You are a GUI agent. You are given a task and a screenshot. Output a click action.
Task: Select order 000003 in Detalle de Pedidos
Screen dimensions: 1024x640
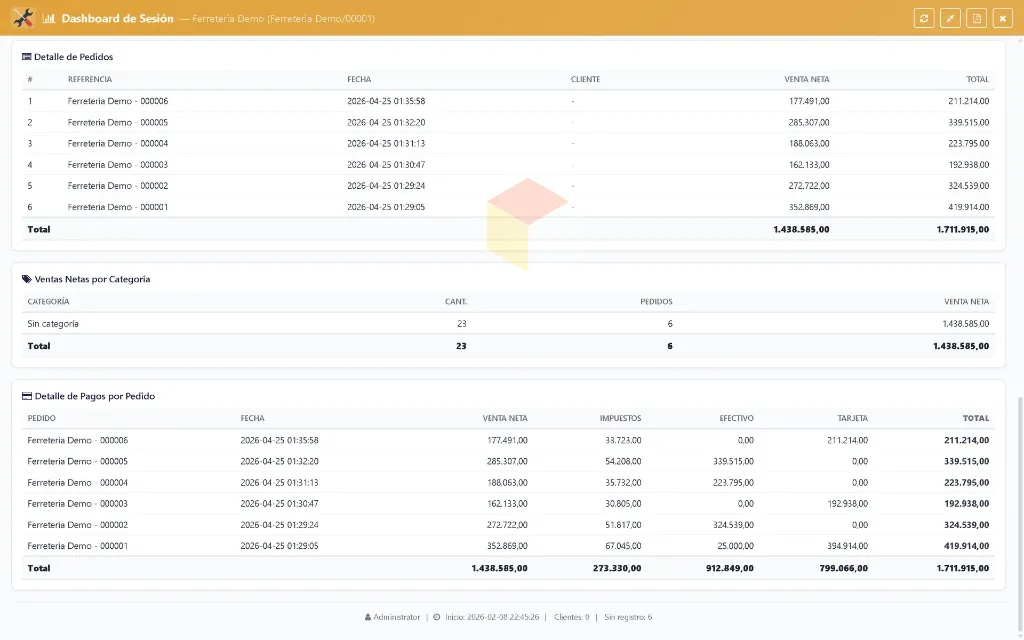[x=508, y=165]
